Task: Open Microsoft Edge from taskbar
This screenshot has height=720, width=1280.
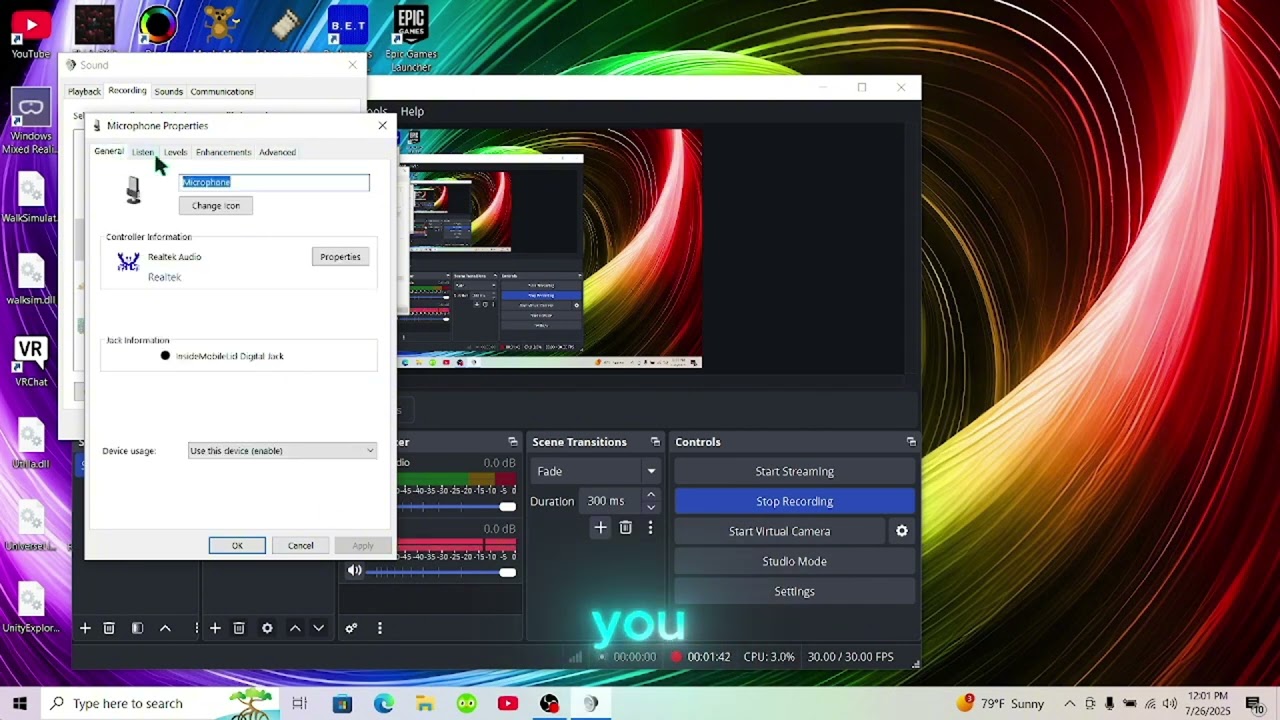Action: [x=384, y=703]
